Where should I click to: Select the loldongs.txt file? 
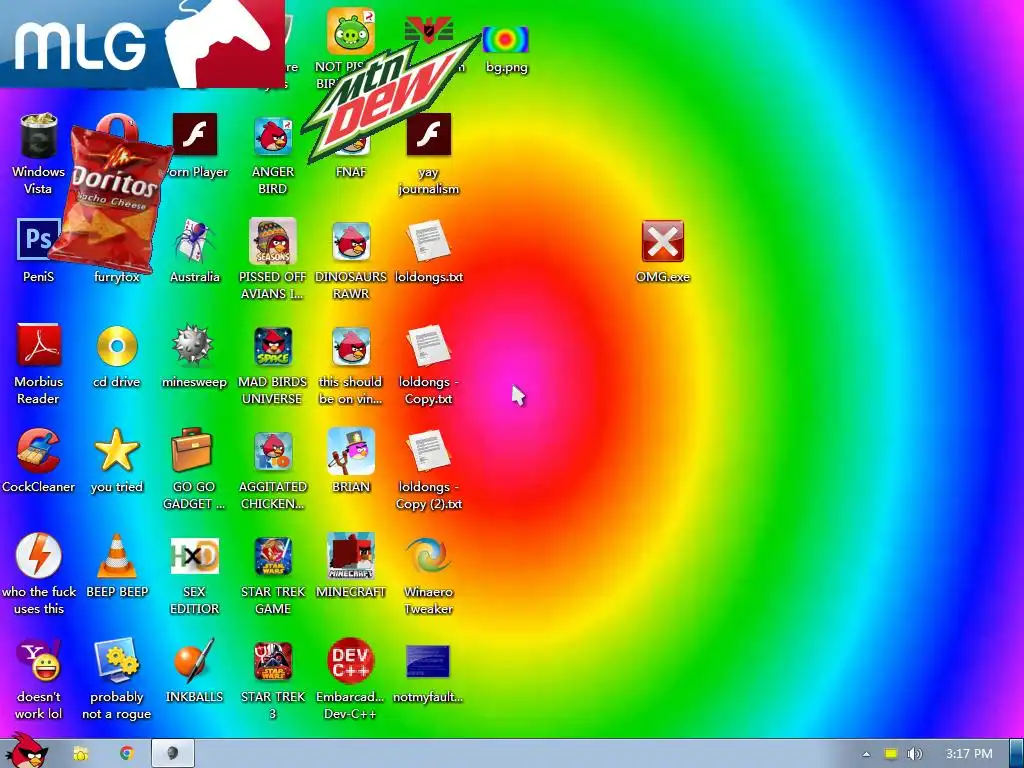click(428, 241)
